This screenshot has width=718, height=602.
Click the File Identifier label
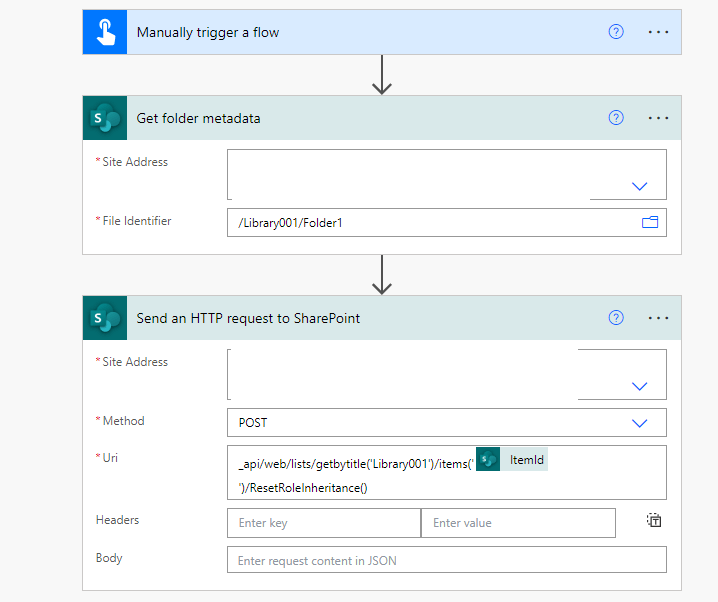(x=136, y=221)
